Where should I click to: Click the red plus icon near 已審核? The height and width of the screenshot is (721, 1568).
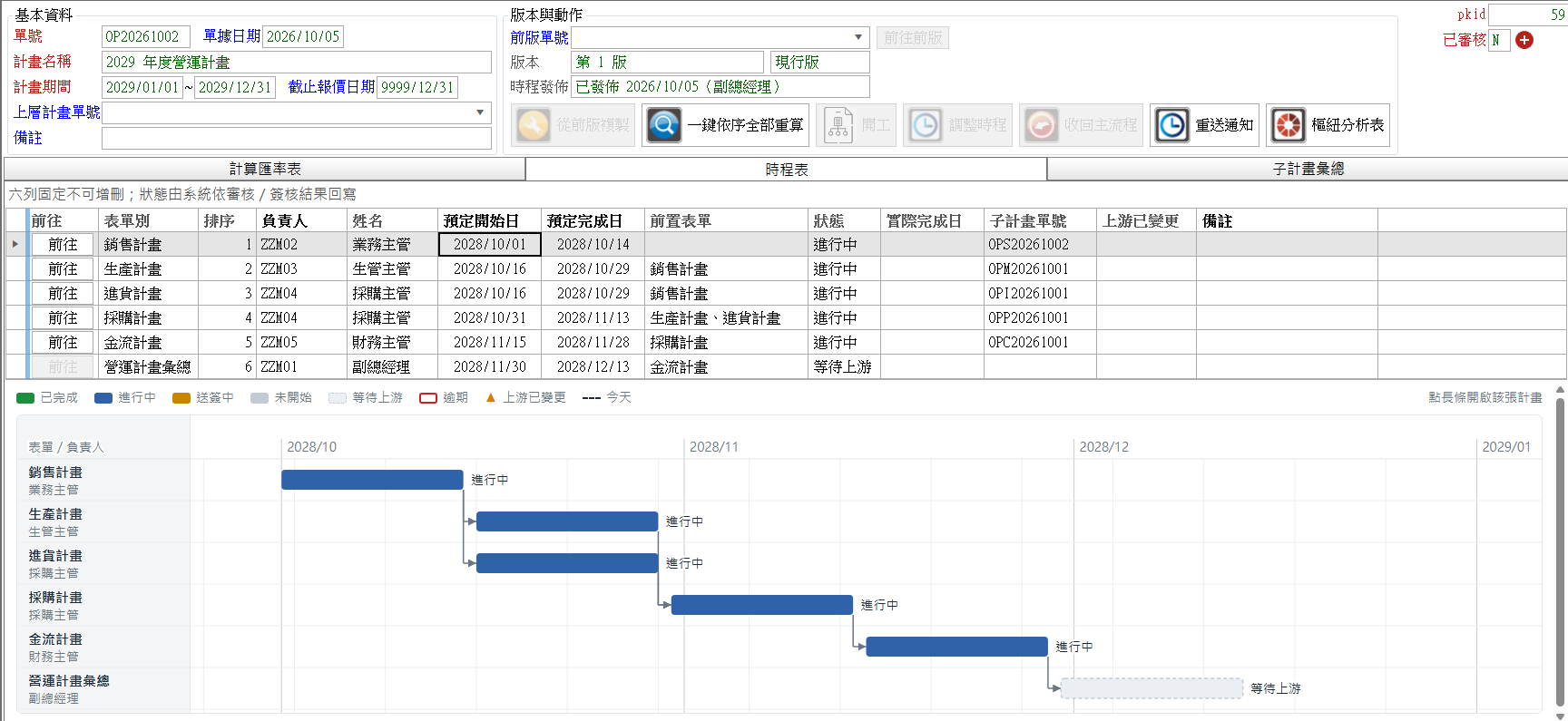coord(1524,40)
